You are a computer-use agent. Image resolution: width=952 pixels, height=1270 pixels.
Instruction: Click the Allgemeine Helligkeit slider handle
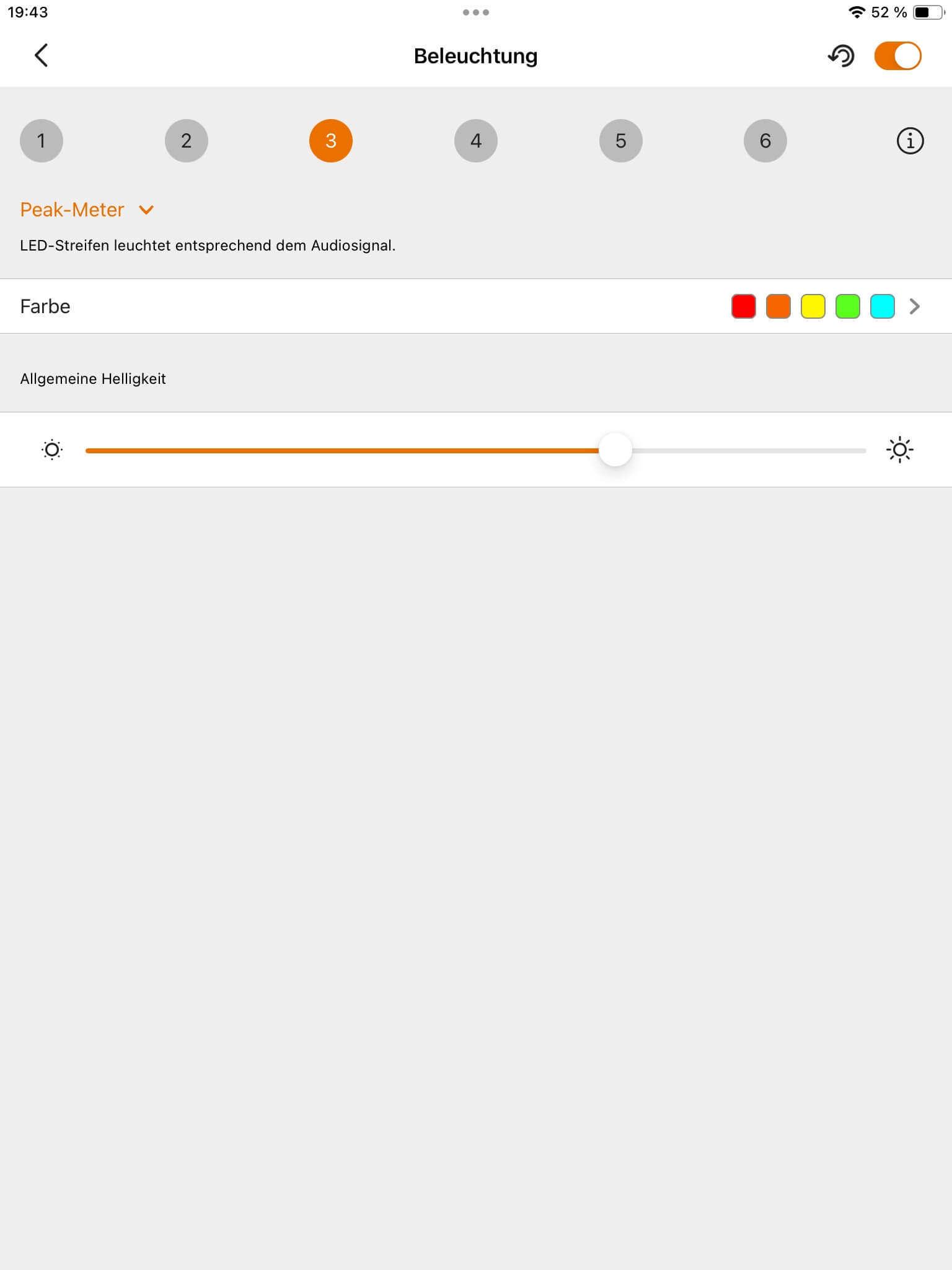point(615,450)
